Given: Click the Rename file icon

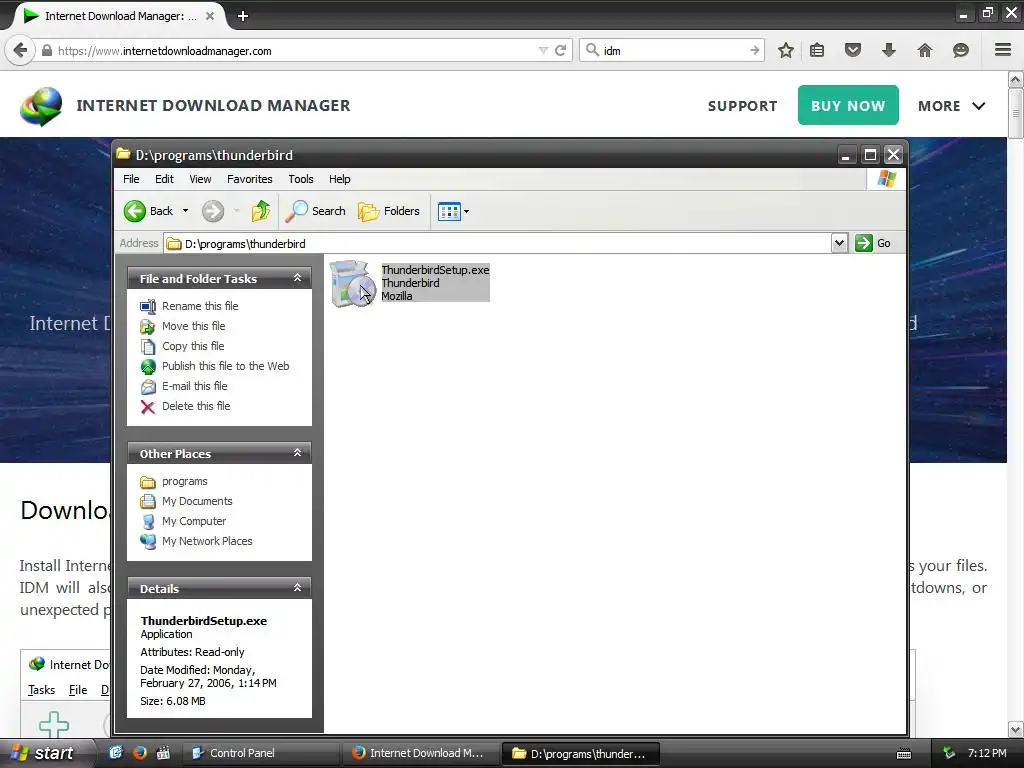Looking at the screenshot, I should (148, 306).
